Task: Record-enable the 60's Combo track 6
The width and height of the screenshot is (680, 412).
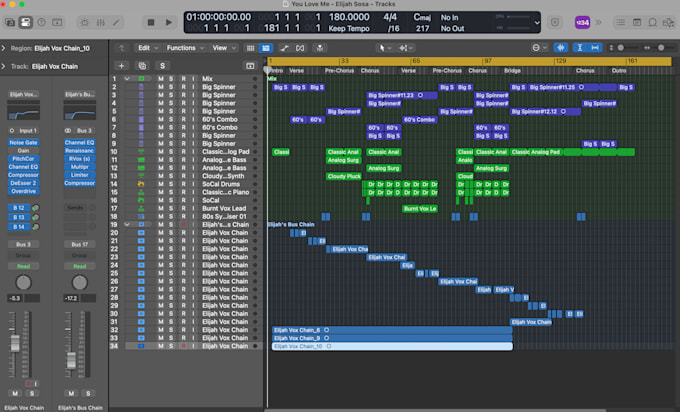Action: [183, 120]
